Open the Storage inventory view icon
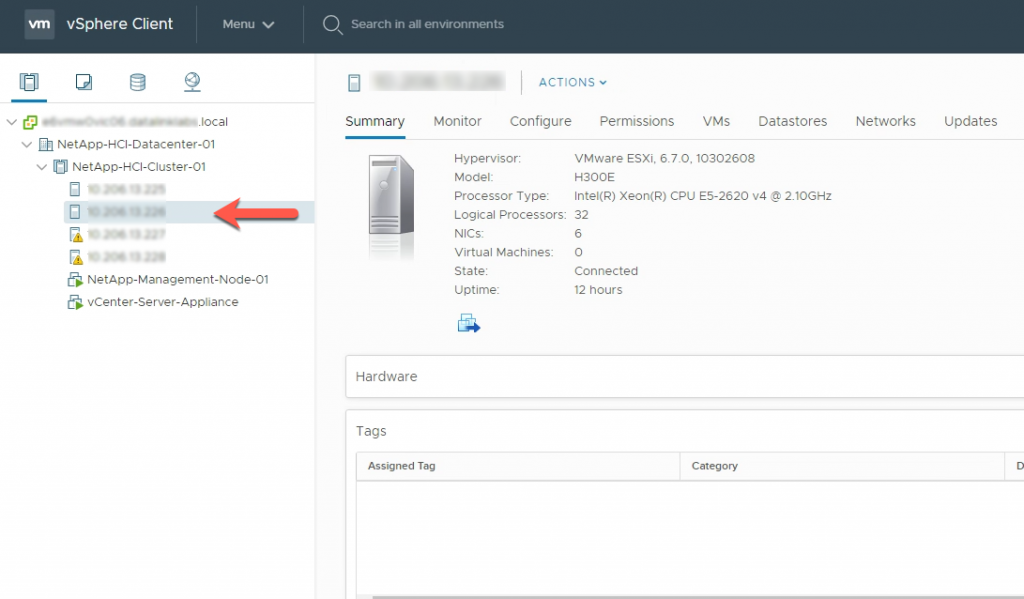Image resolution: width=1024 pixels, height=599 pixels. click(138, 82)
